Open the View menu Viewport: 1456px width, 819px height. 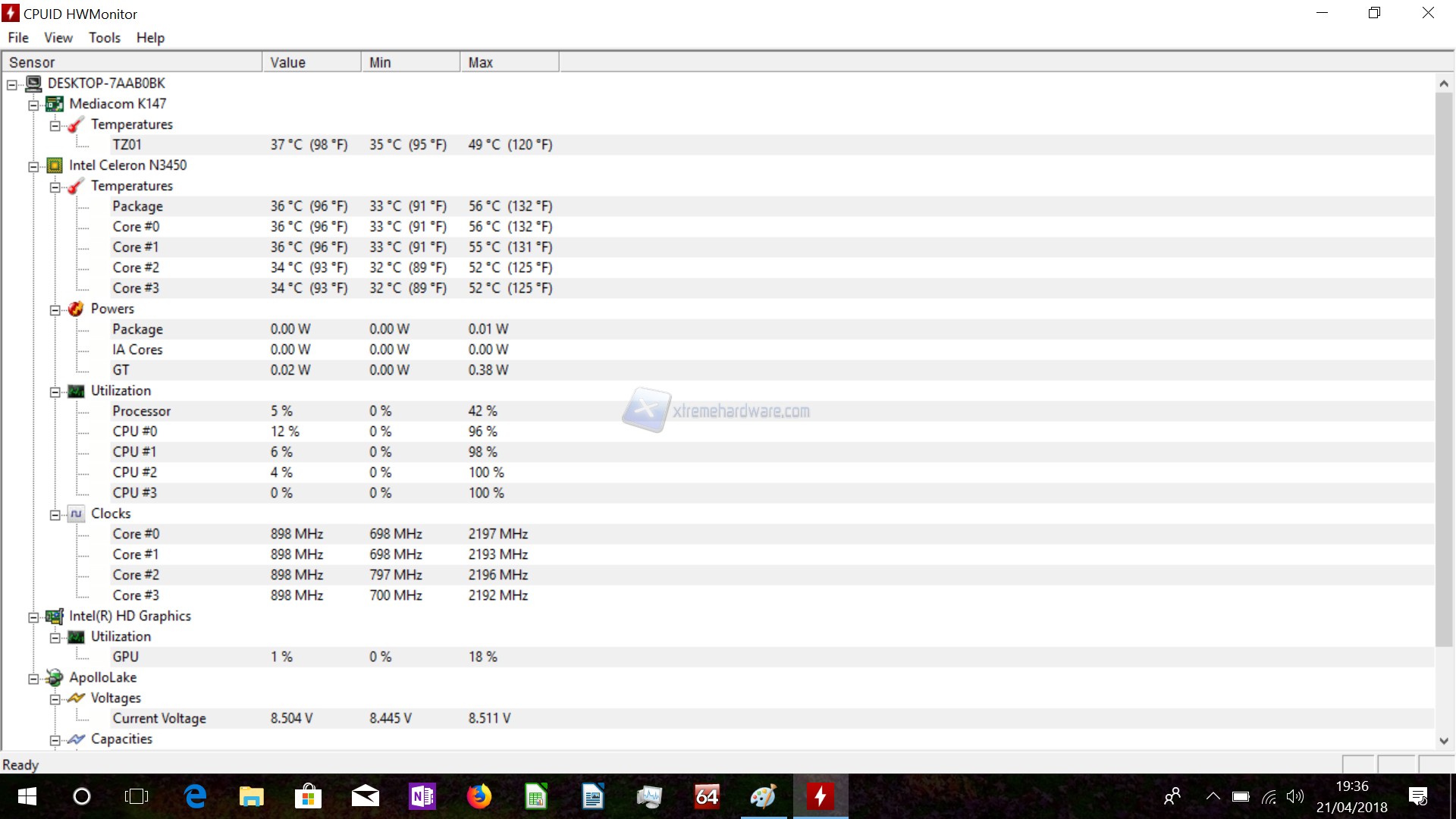click(x=58, y=38)
